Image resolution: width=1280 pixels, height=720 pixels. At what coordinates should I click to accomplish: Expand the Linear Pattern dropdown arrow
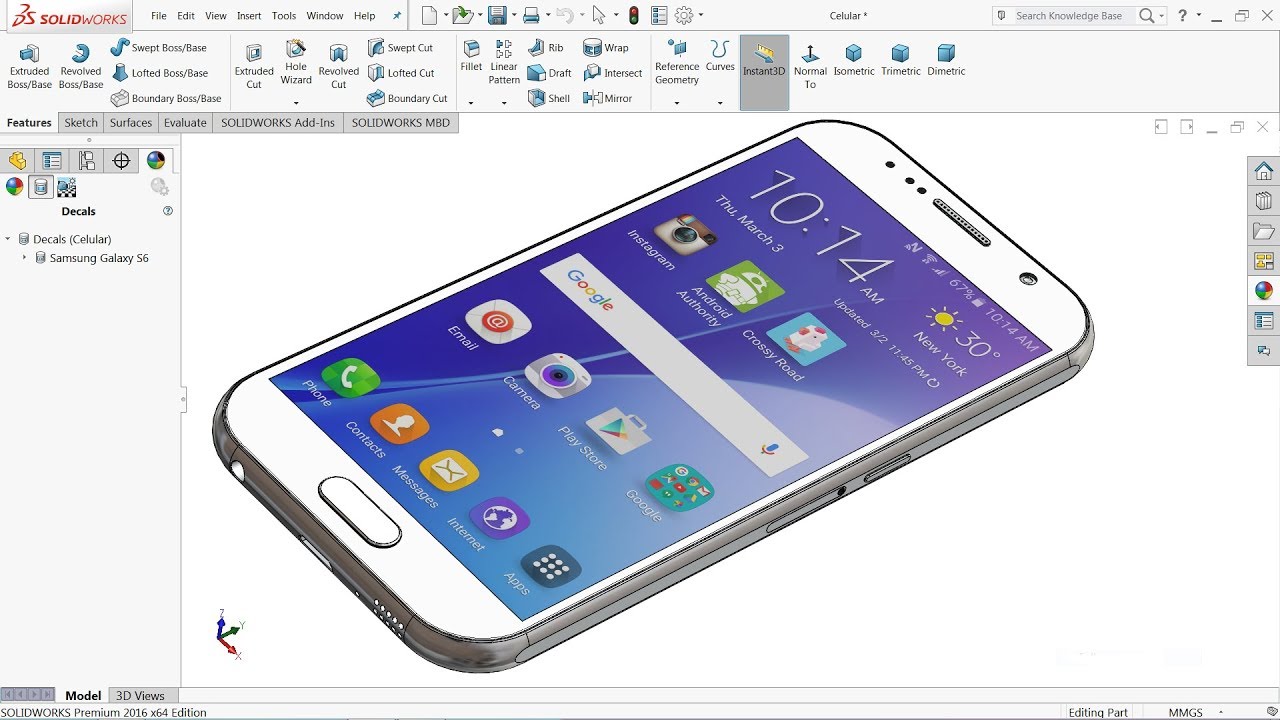[x=504, y=102]
